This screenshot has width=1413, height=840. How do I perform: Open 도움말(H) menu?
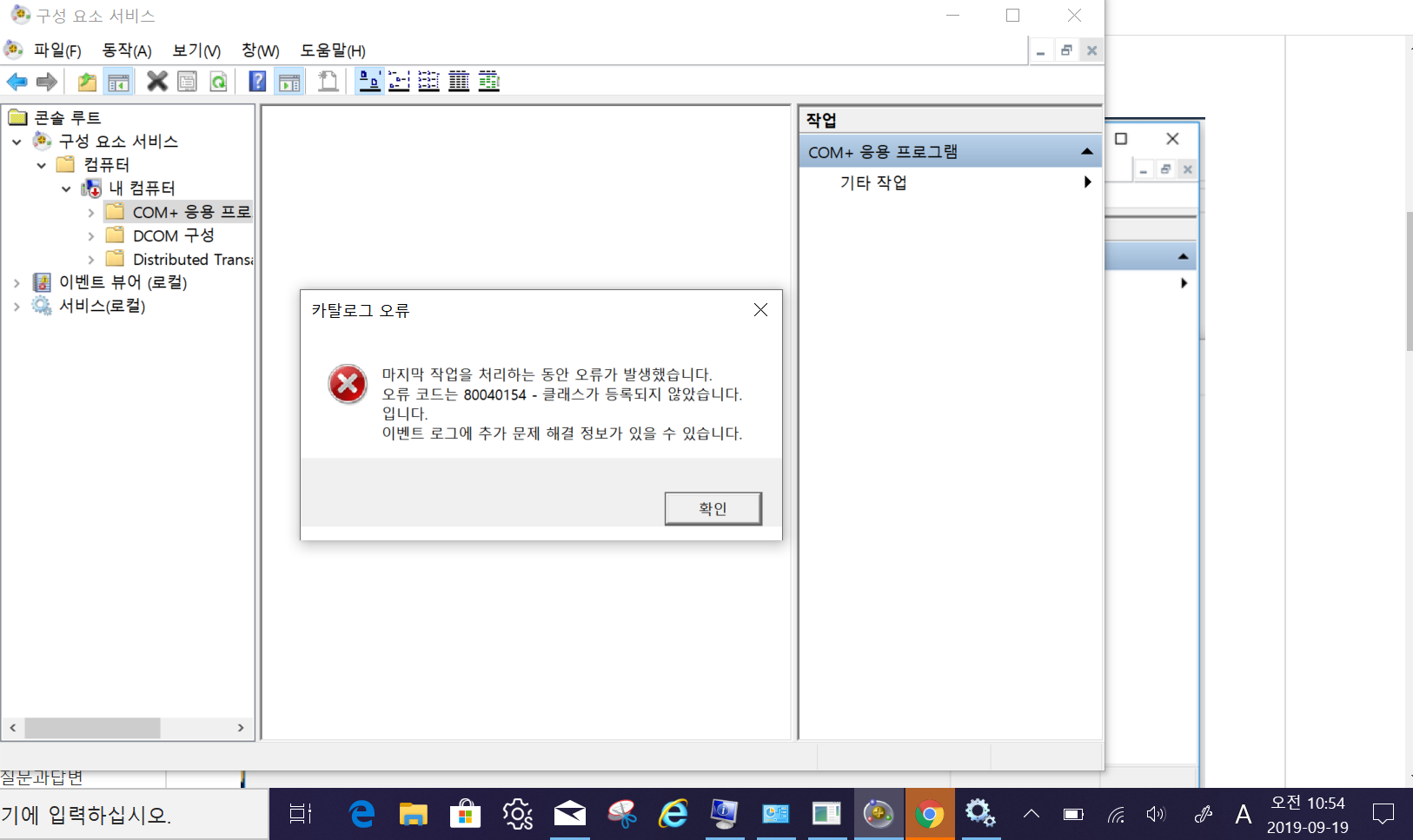[333, 50]
